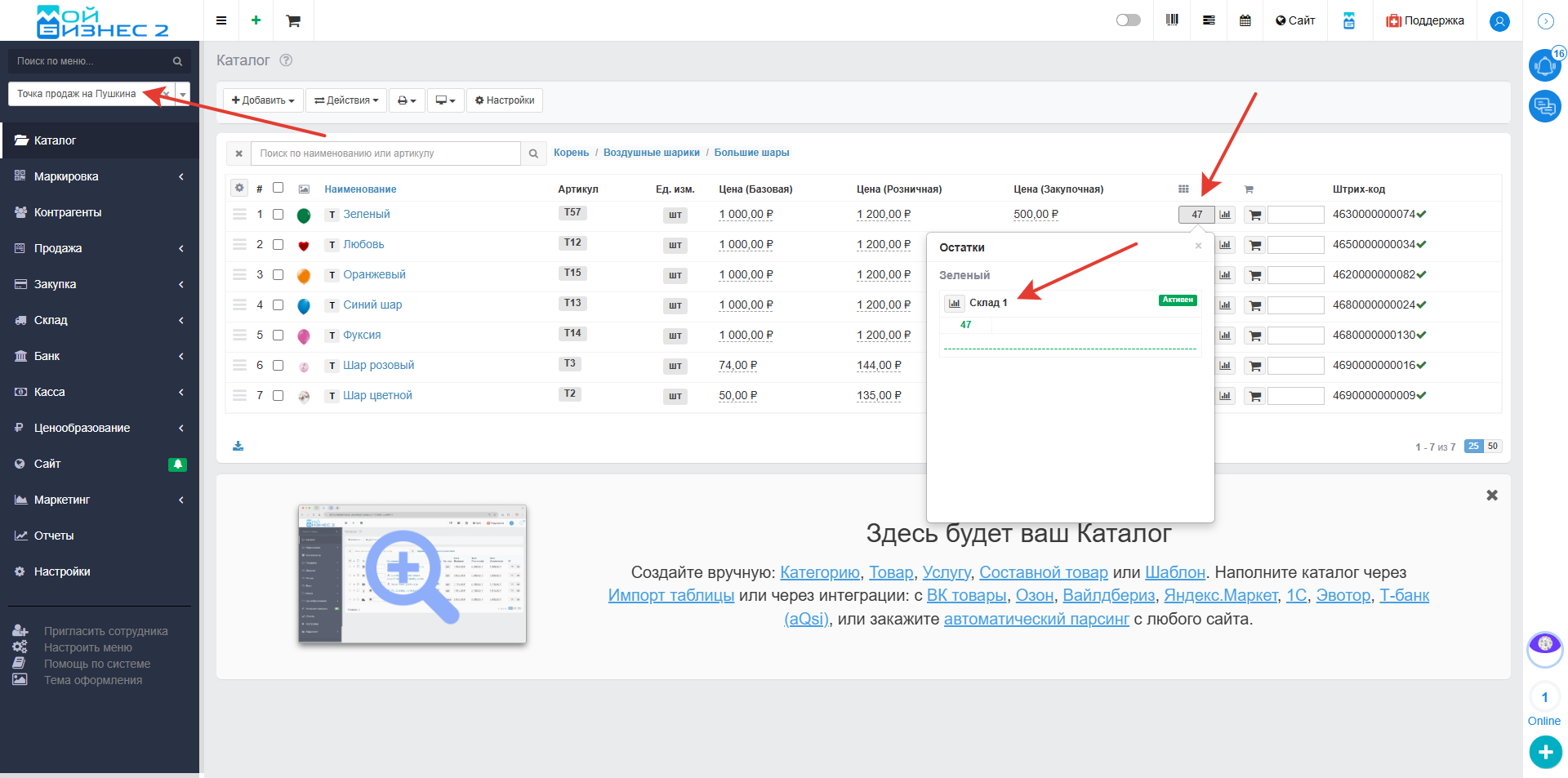Open the Действия dropdown
The height and width of the screenshot is (778, 1568).
click(x=346, y=100)
